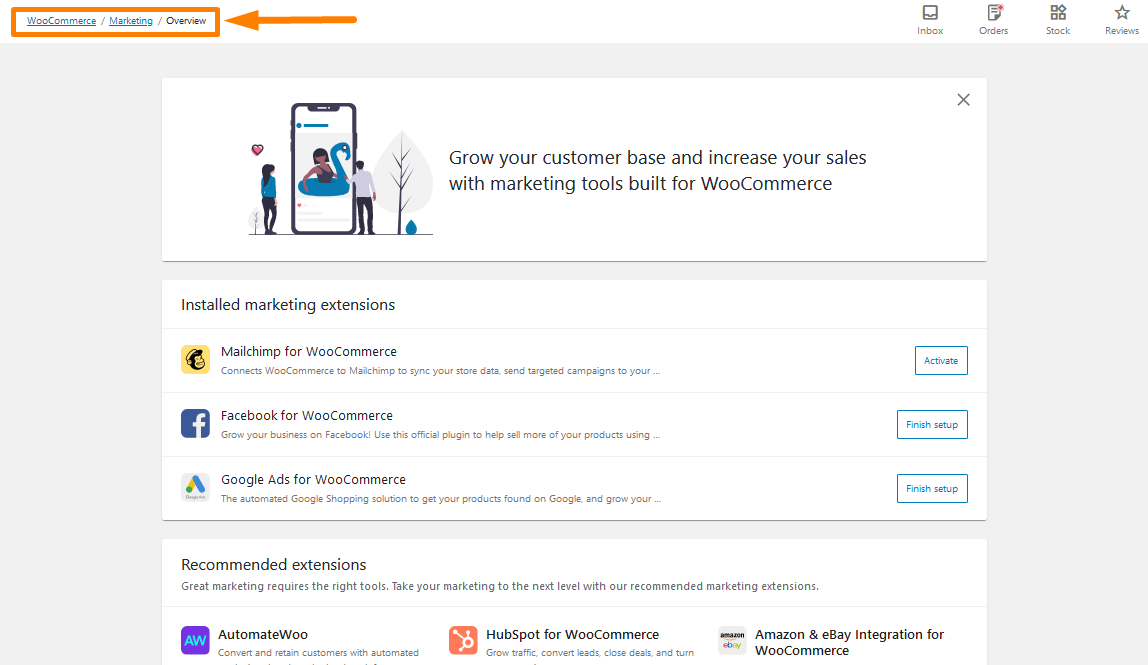The width and height of the screenshot is (1148, 665).
Task: Click the Mailchimp logo icon
Action: pyautogui.click(x=195, y=360)
